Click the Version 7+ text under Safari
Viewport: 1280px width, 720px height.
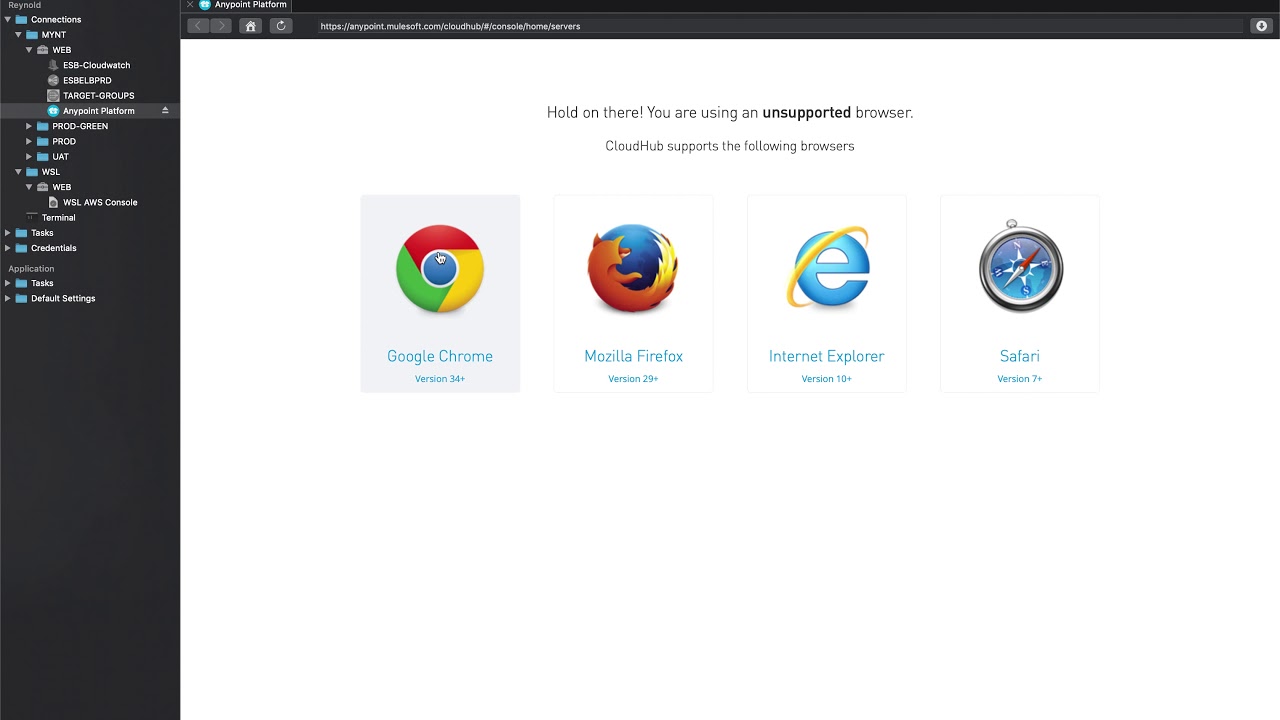click(x=1020, y=379)
